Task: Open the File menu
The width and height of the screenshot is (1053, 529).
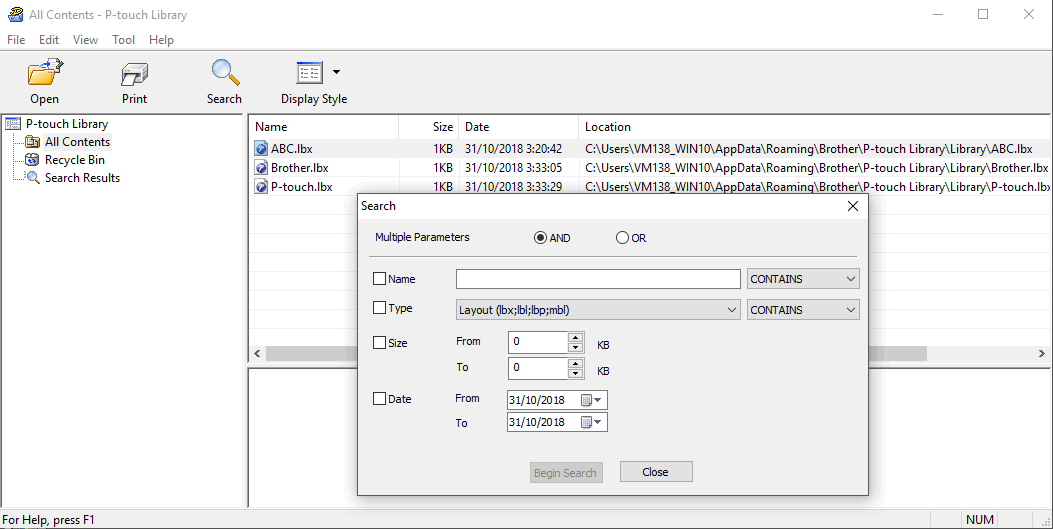Action: click(x=16, y=40)
